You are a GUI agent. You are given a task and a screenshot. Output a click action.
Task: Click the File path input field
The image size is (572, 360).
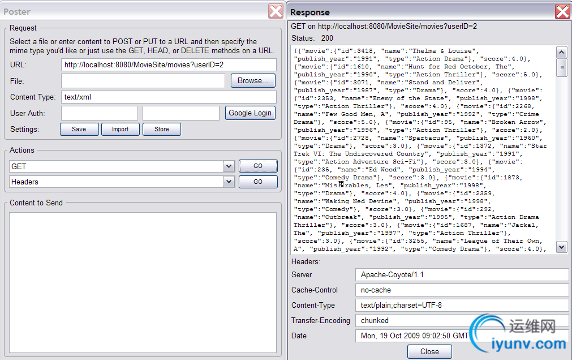pos(143,81)
